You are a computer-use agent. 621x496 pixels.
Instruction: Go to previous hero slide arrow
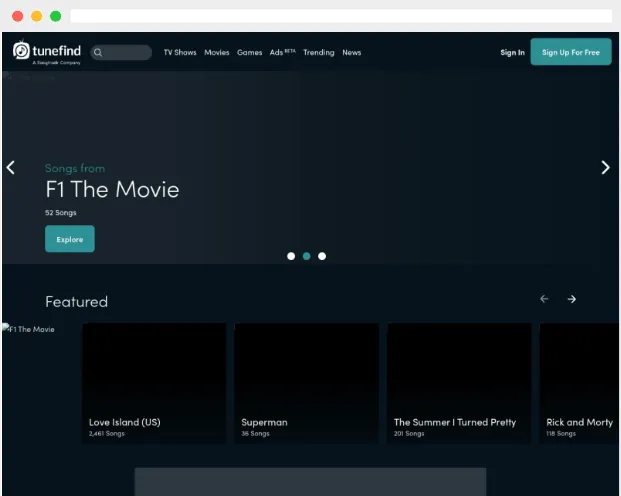(x=11, y=168)
